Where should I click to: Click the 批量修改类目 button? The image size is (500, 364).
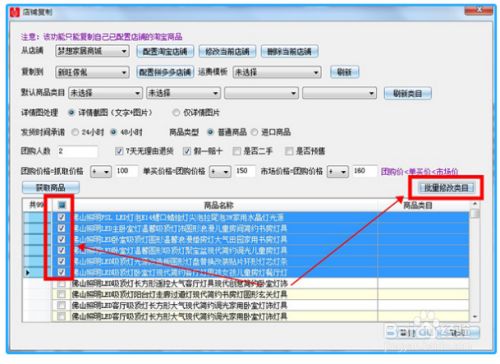tap(446, 188)
